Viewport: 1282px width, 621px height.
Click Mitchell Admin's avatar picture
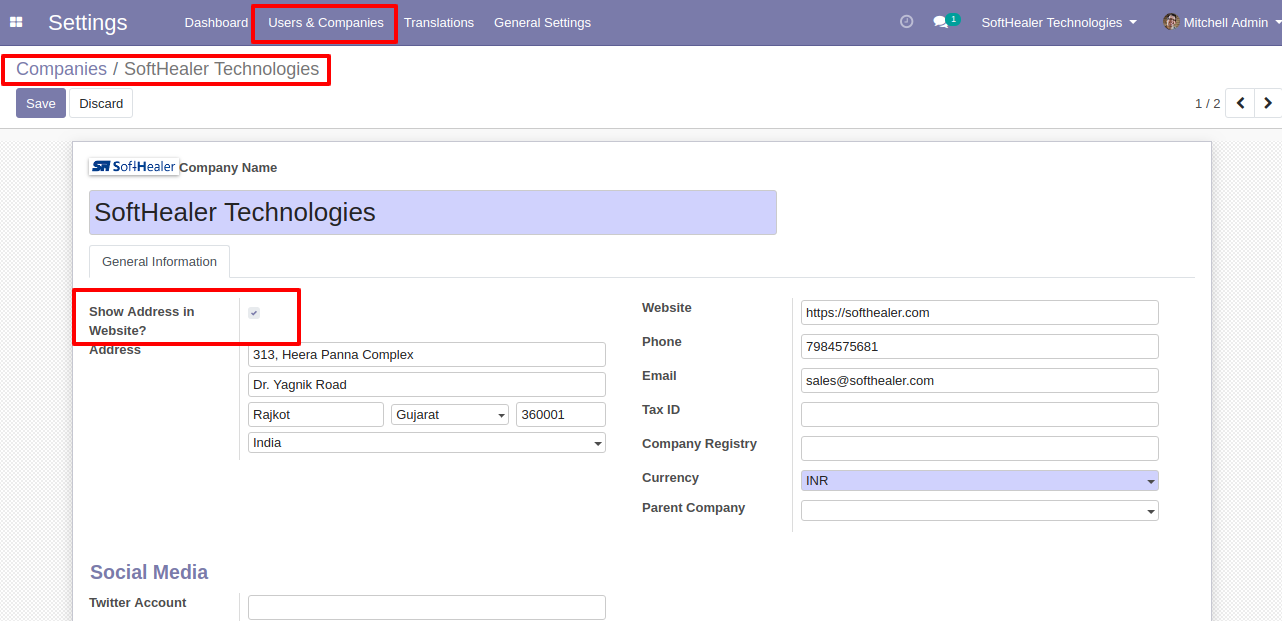(1171, 22)
